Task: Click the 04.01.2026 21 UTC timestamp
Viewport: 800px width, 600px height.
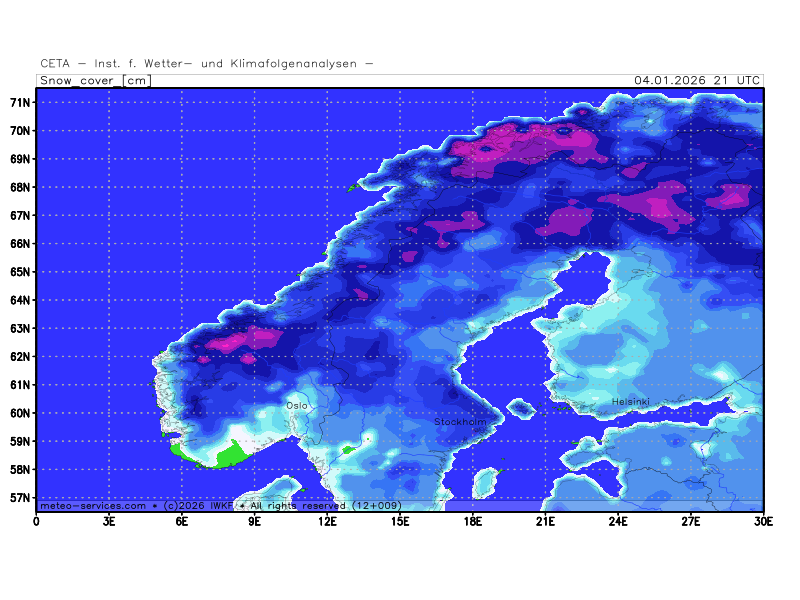Action: [x=698, y=80]
